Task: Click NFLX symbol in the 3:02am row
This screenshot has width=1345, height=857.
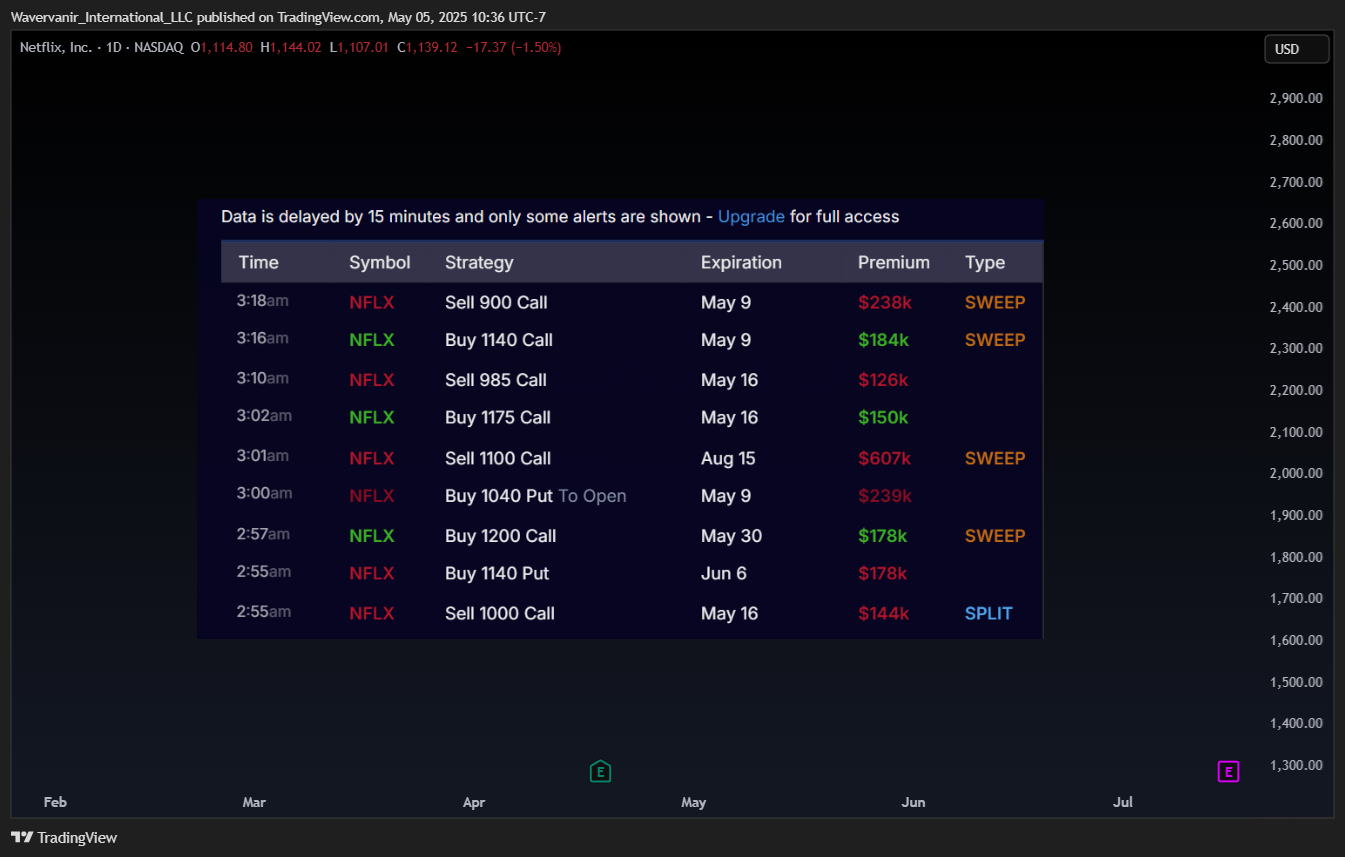Action: (x=372, y=417)
